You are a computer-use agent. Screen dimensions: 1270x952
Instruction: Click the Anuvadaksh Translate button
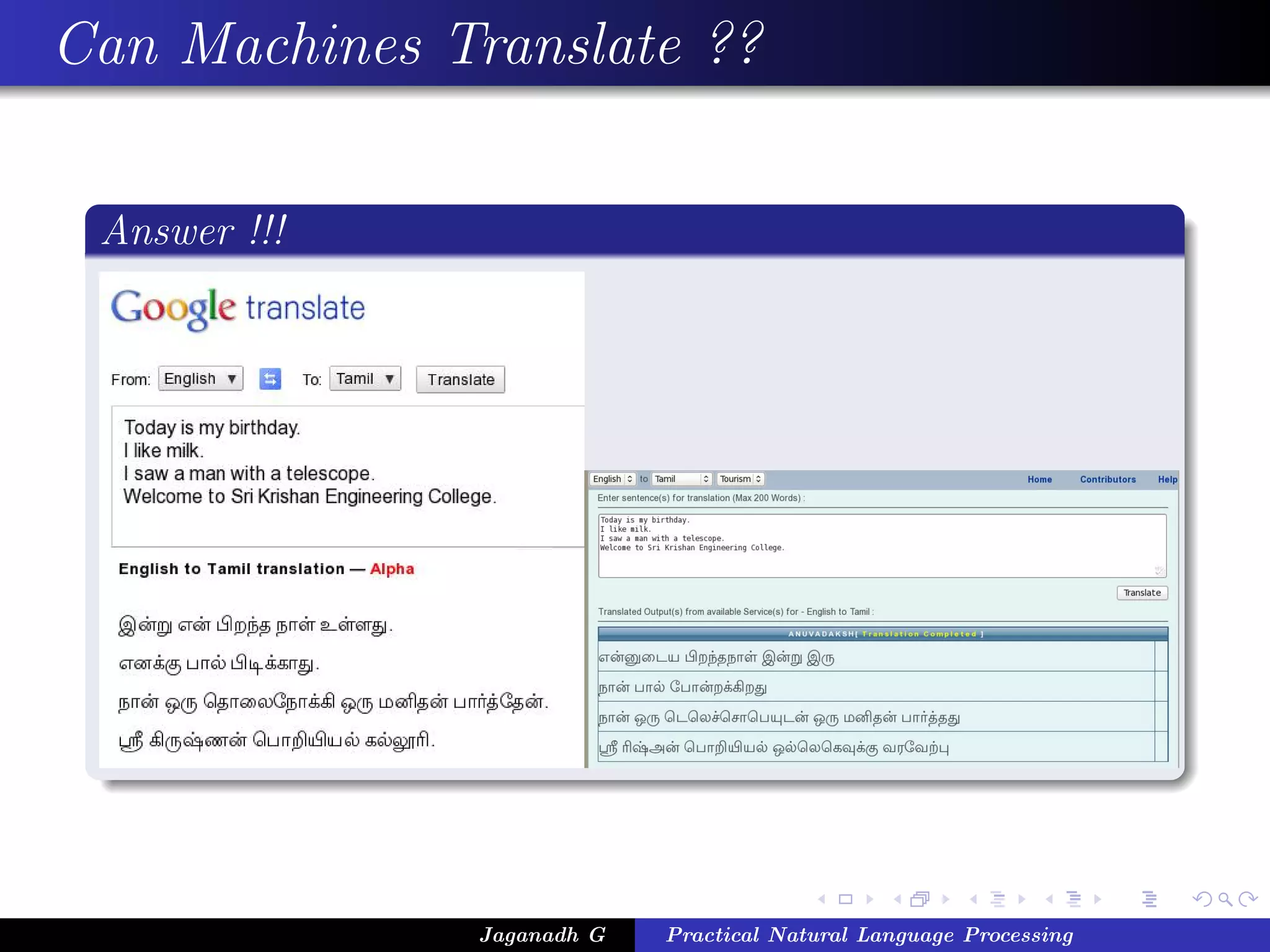(1142, 593)
